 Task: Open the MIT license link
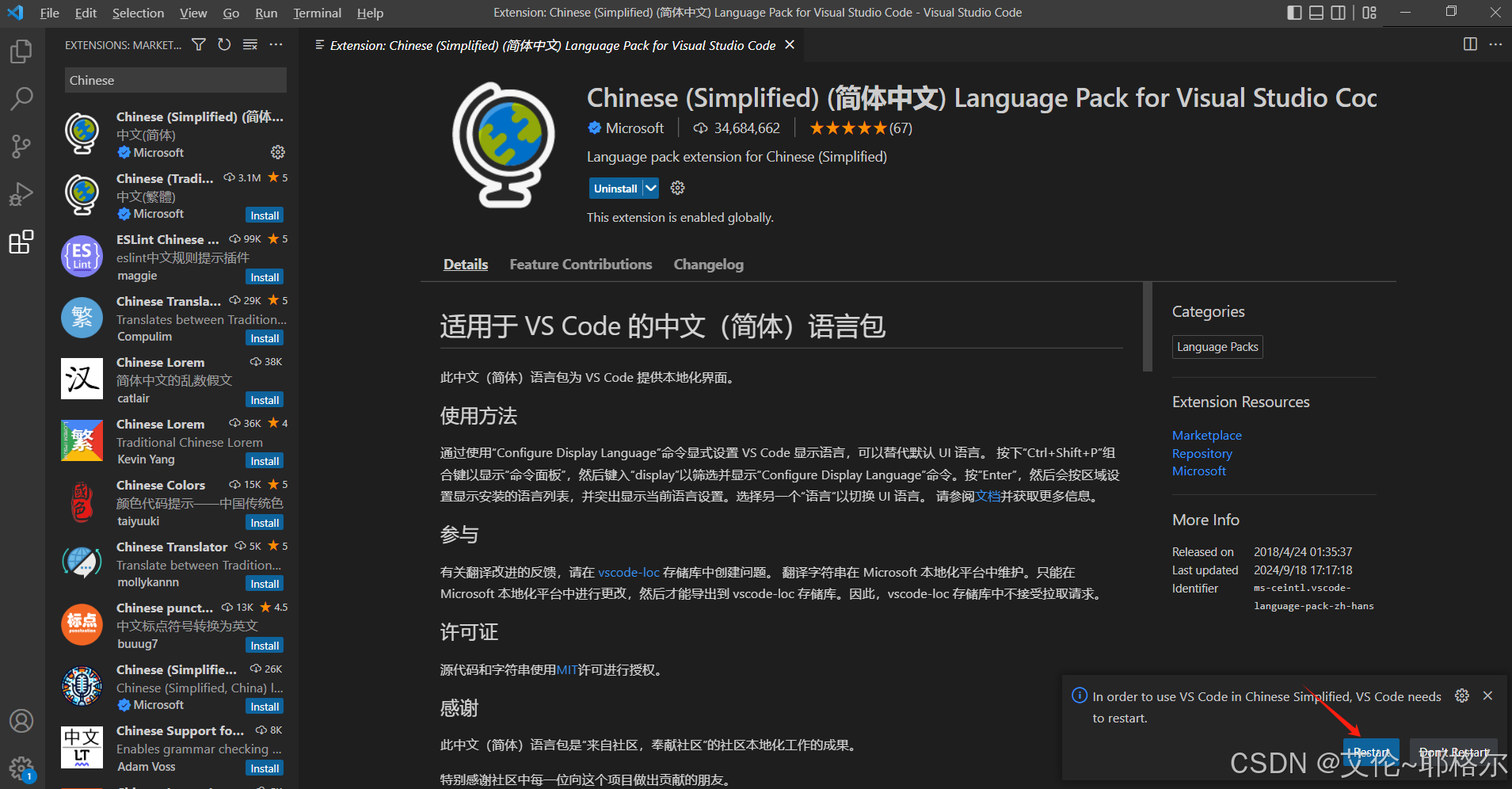[x=566, y=670]
